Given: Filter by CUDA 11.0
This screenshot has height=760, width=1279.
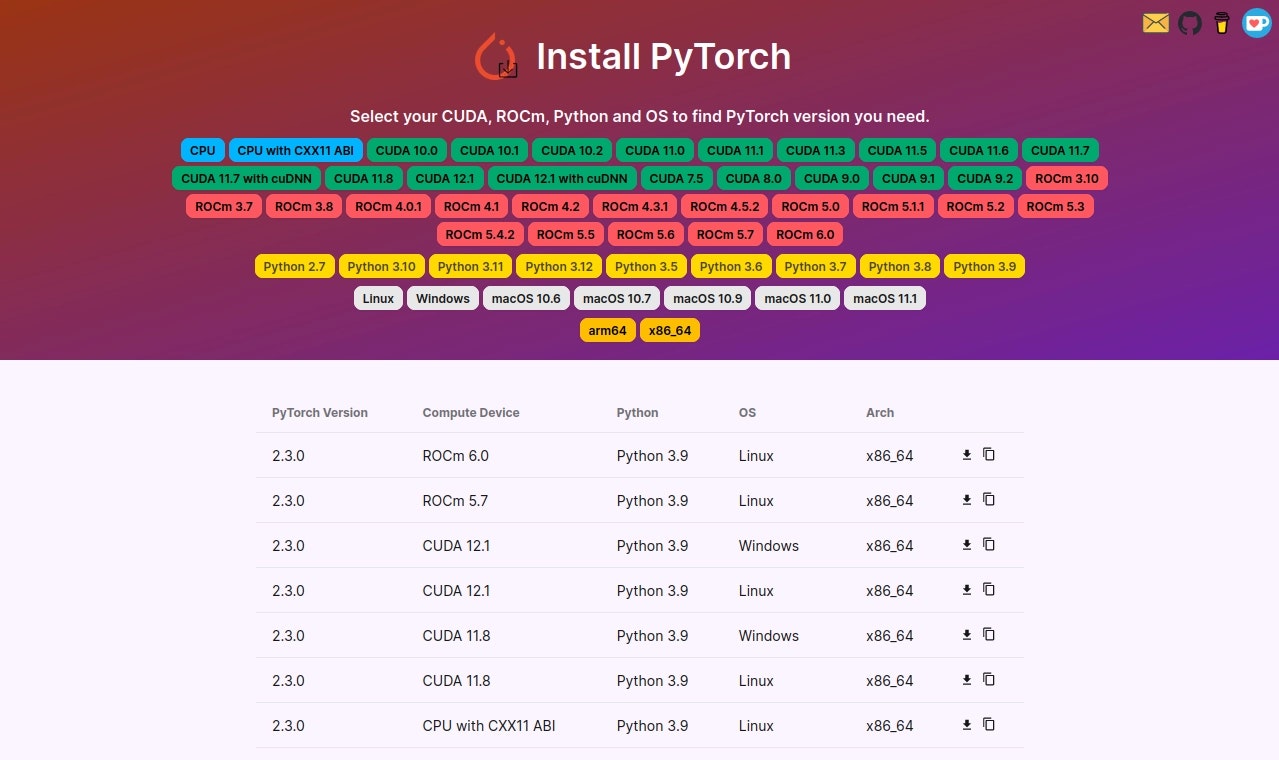Looking at the screenshot, I should [x=655, y=151].
